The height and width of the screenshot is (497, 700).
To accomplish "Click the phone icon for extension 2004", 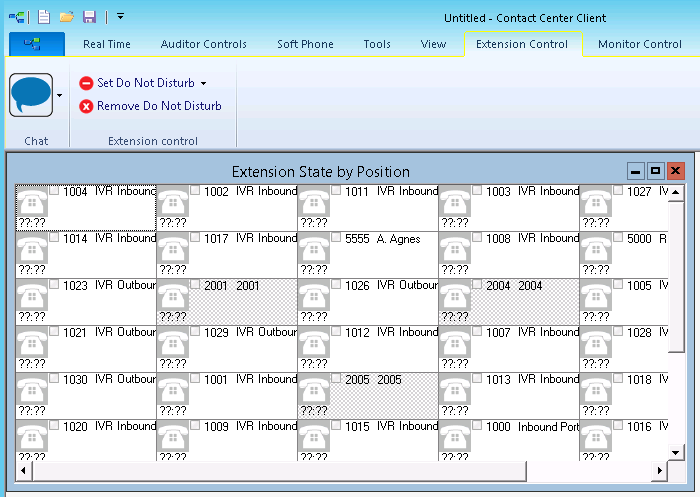I will (455, 296).
